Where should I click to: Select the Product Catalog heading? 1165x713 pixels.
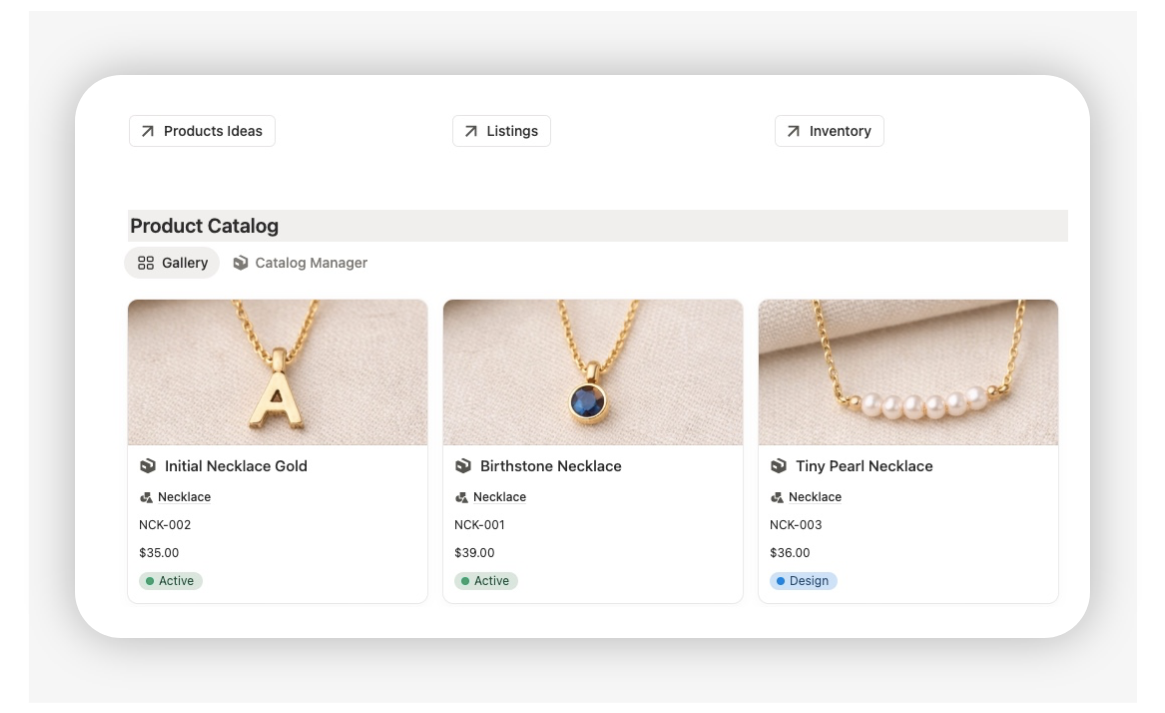pos(204,226)
